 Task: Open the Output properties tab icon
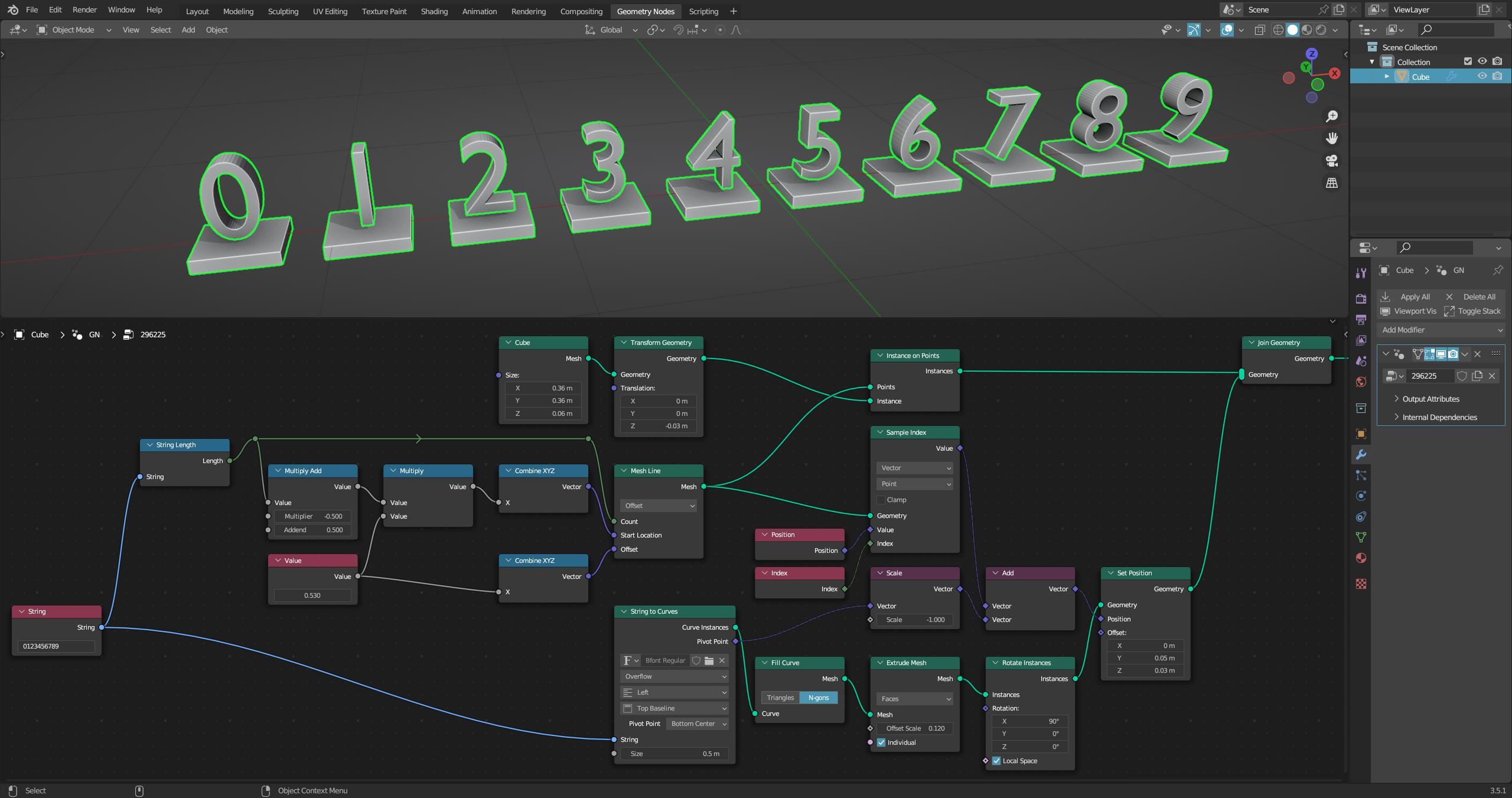(1361, 320)
